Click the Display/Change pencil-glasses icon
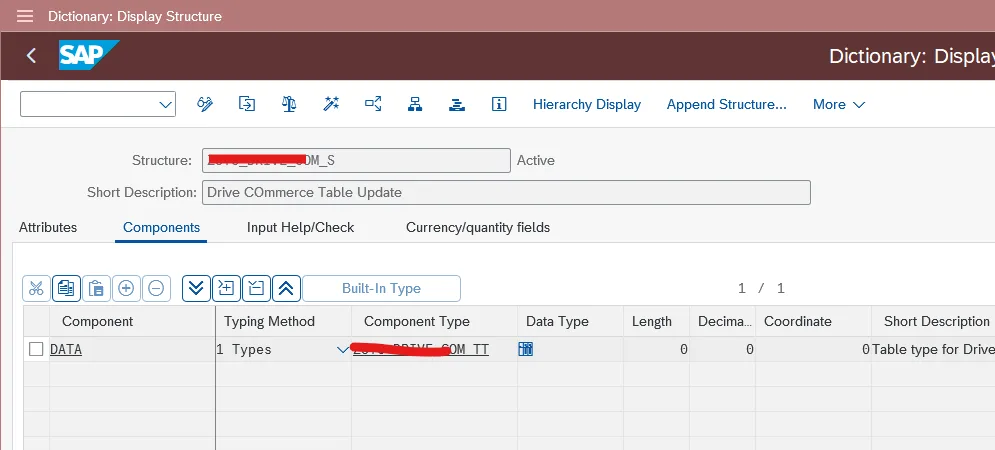 [206, 104]
